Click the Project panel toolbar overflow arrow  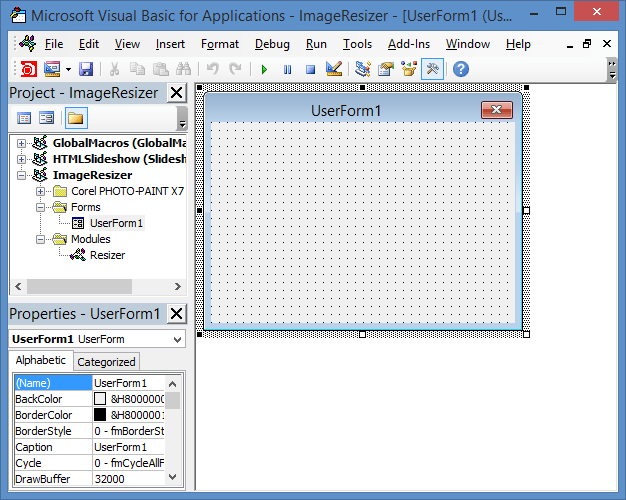[x=182, y=119]
